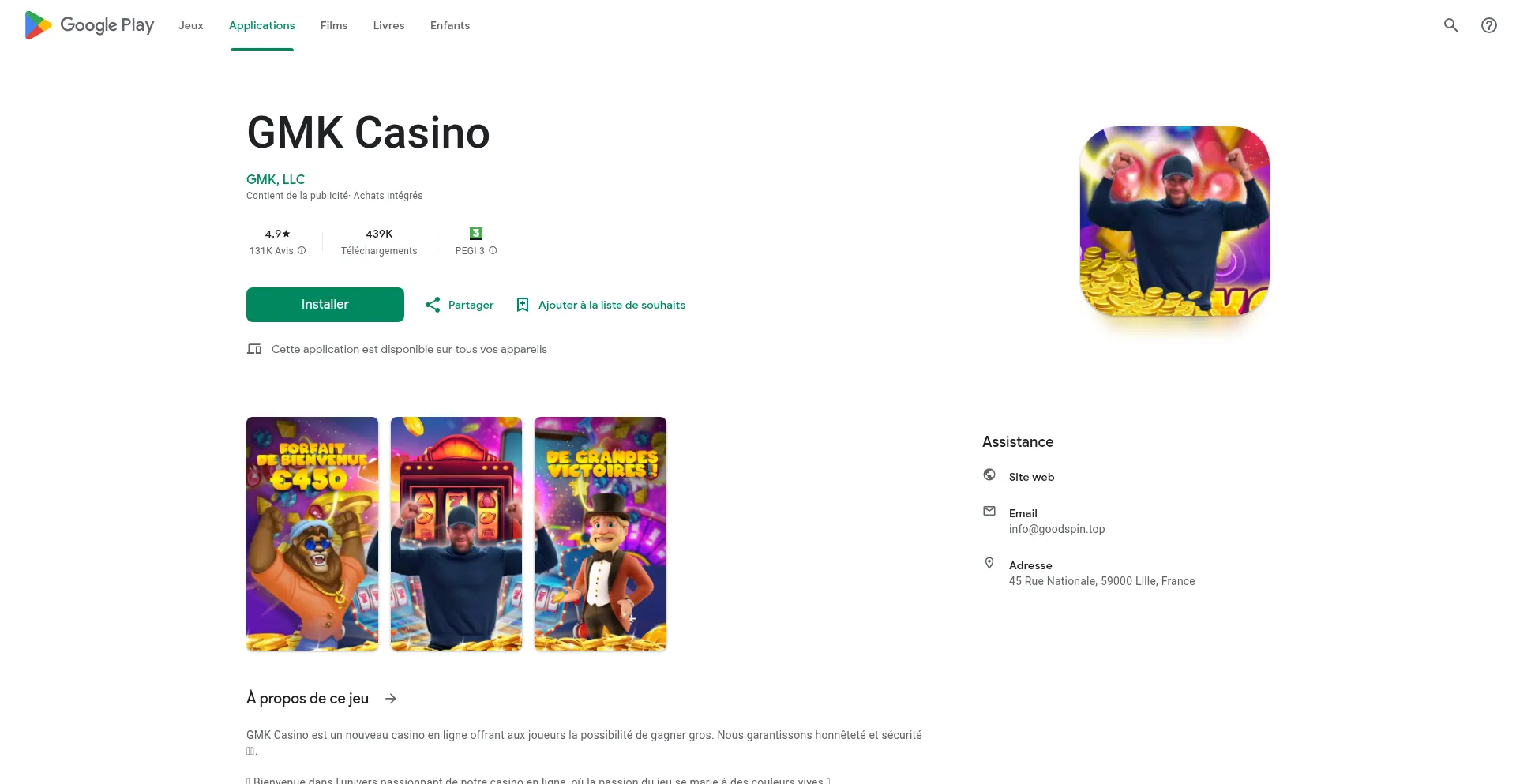
Task: Click the location pin Adresse icon
Action: 989,563
